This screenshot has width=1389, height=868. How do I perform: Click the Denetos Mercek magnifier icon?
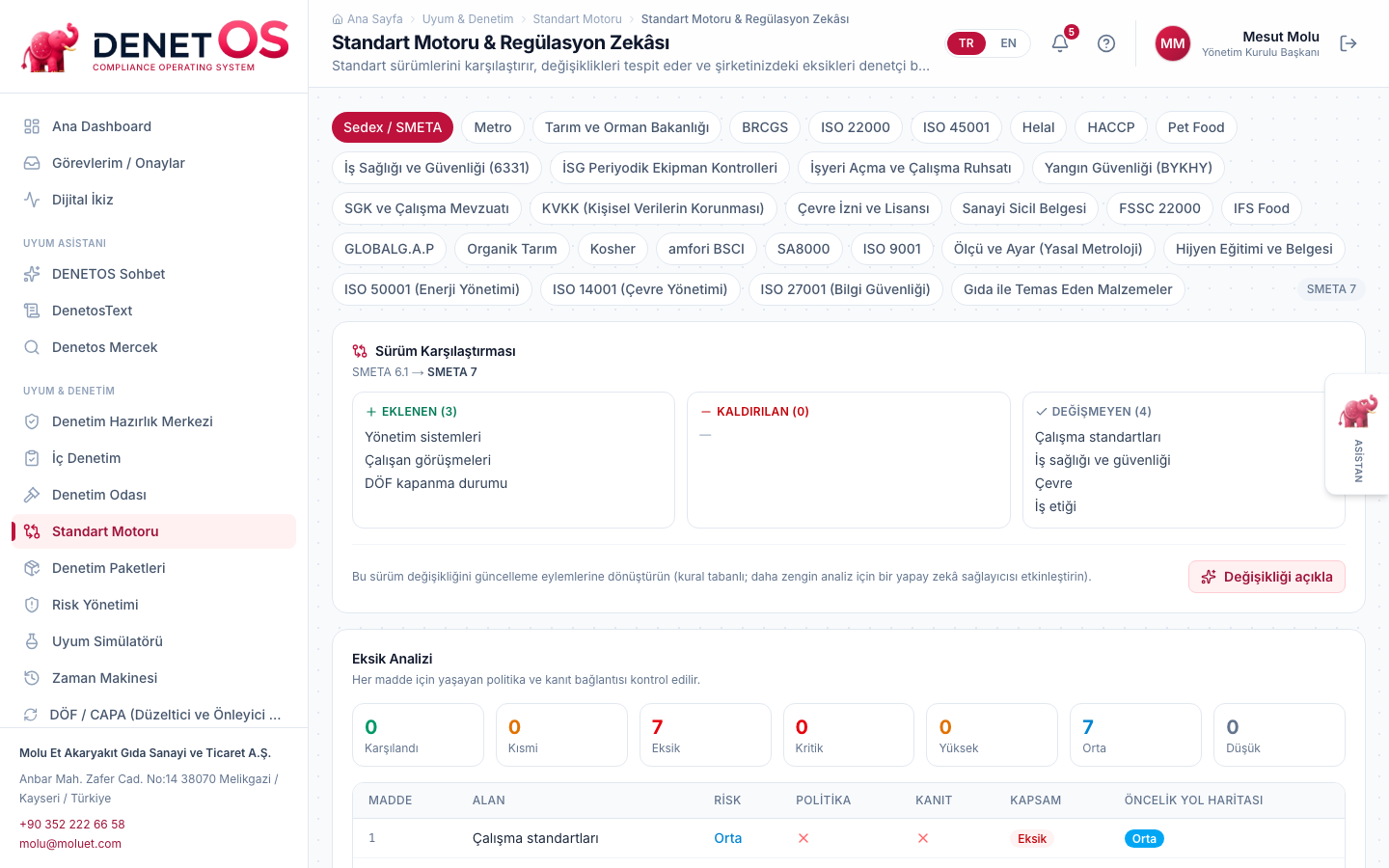(x=32, y=347)
